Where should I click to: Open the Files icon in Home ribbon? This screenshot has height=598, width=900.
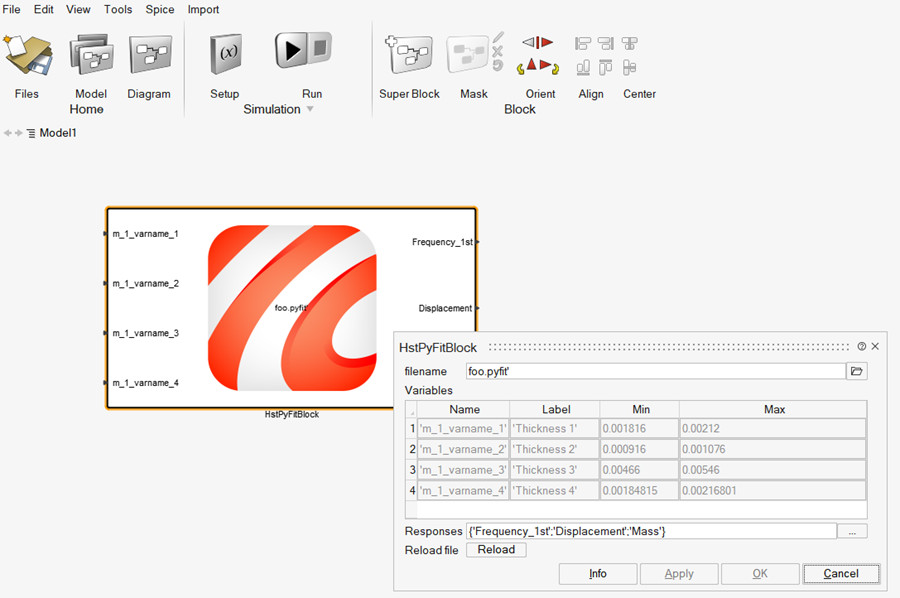tap(27, 56)
